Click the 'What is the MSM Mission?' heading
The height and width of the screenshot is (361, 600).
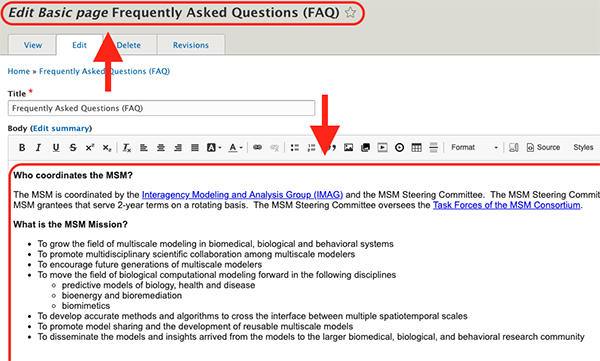click(x=70, y=224)
